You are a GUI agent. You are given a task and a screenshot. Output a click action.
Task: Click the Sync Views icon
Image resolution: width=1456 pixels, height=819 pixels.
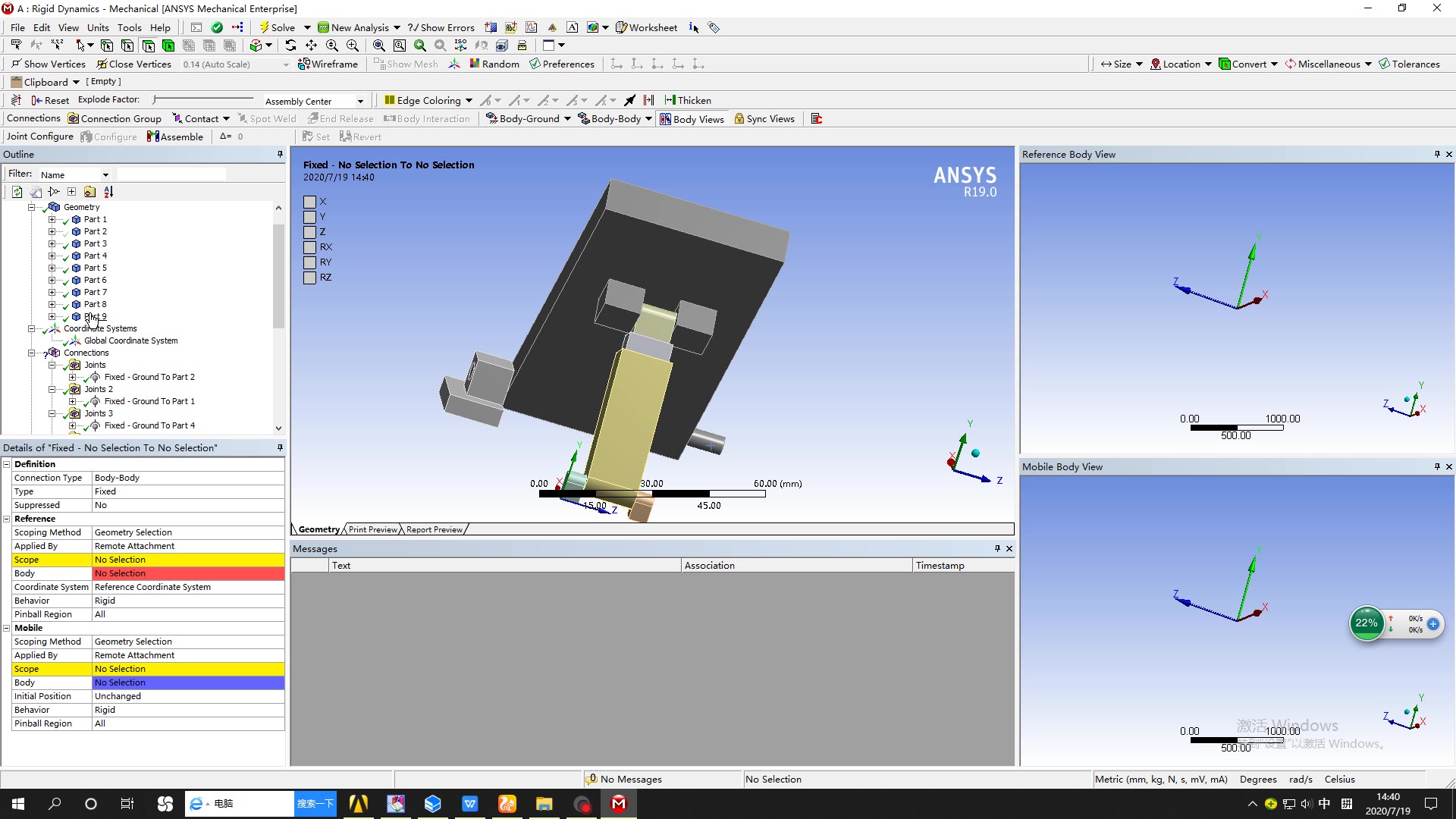[x=738, y=119]
